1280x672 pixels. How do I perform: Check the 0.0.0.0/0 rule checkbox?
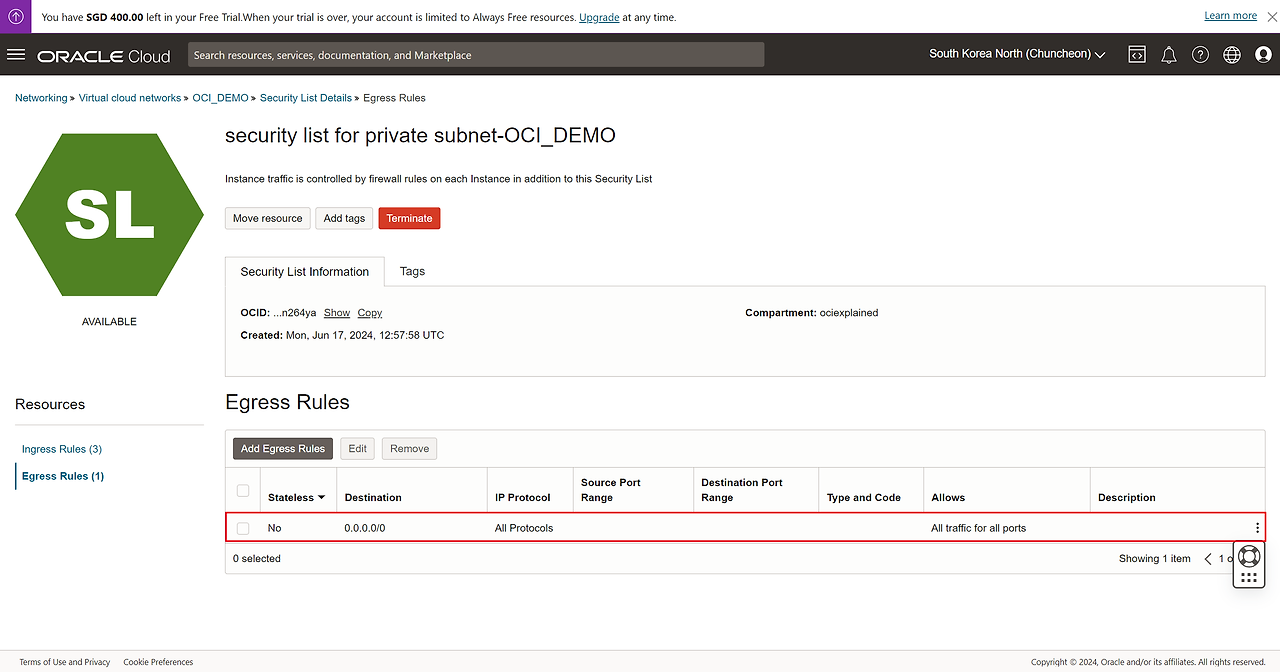point(243,528)
